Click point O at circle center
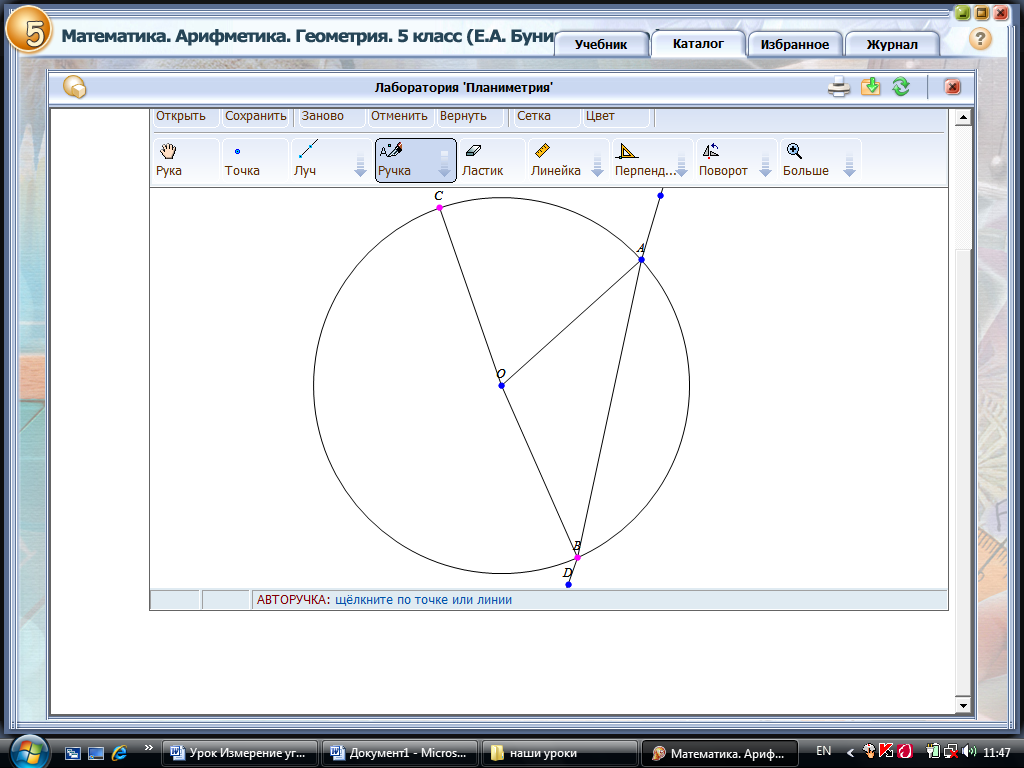 click(502, 385)
